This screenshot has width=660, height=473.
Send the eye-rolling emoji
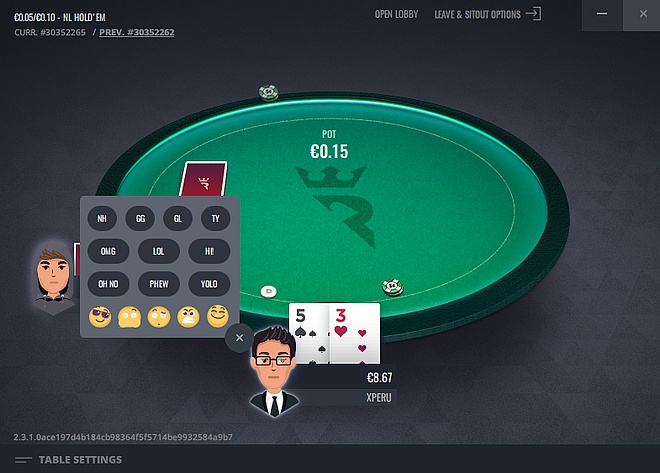tap(159, 317)
